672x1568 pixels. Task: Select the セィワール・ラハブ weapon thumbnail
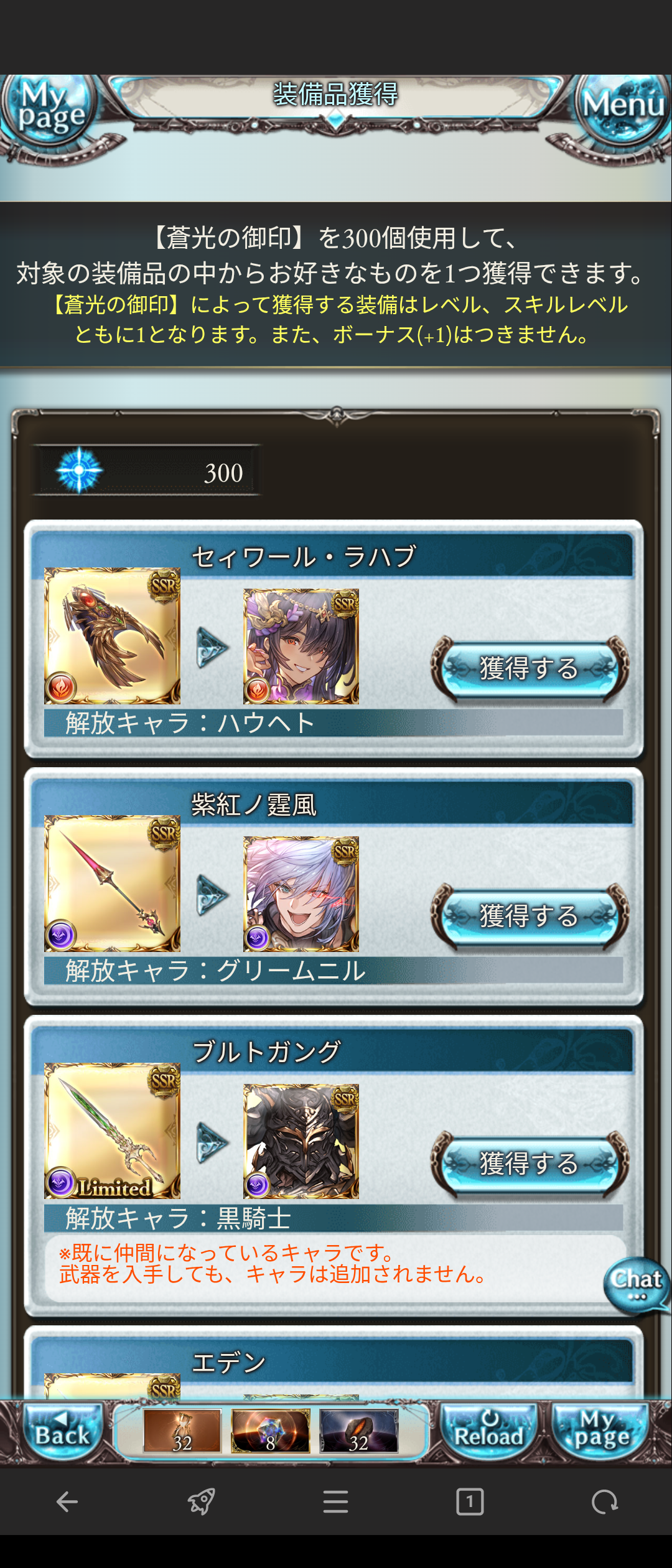pyautogui.click(x=112, y=636)
